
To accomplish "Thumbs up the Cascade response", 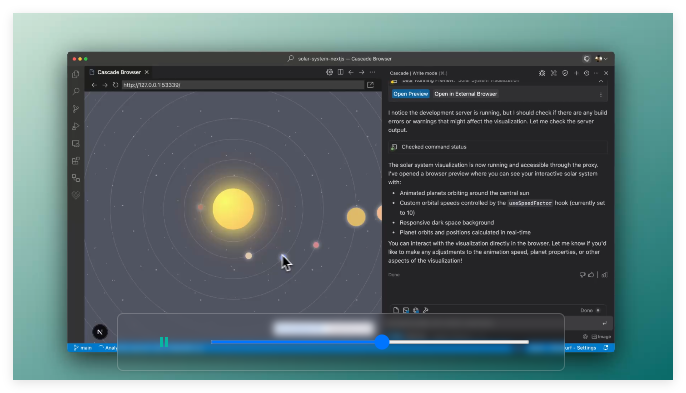I will [x=591, y=275].
